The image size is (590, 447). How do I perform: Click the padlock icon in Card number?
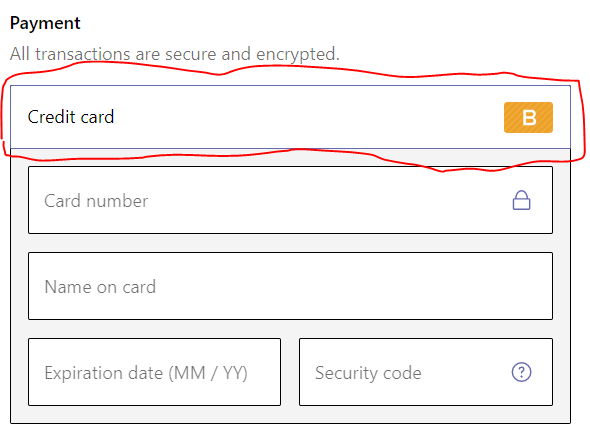pyautogui.click(x=522, y=200)
